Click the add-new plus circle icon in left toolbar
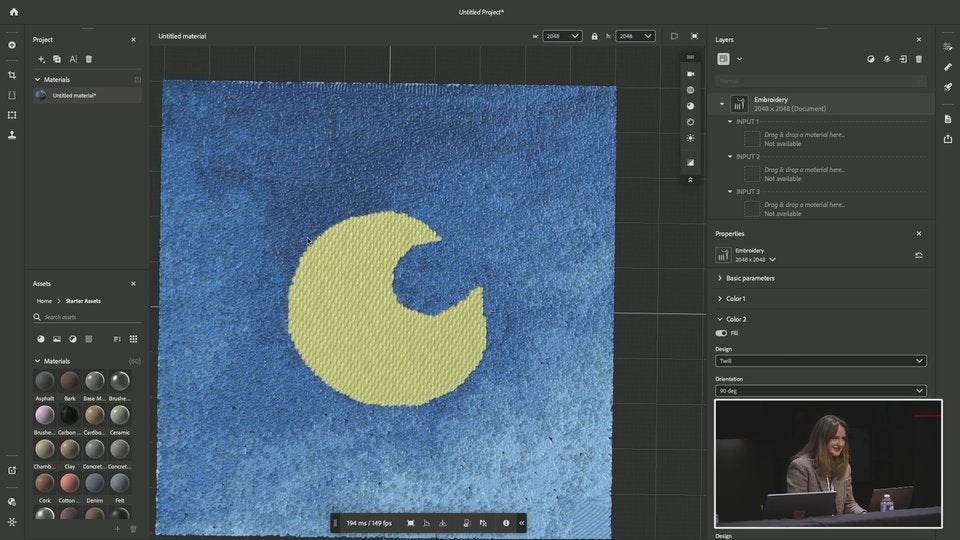Screen dimensions: 960x540 pyautogui.click(x=12, y=45)
